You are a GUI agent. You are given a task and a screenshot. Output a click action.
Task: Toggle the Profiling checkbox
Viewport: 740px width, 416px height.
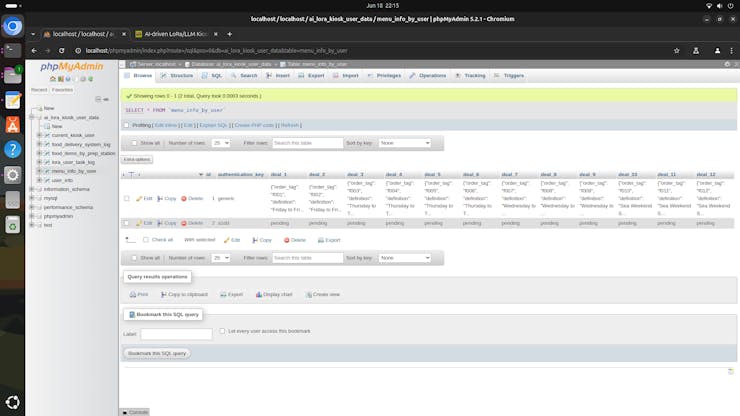[x=126, y=125]
